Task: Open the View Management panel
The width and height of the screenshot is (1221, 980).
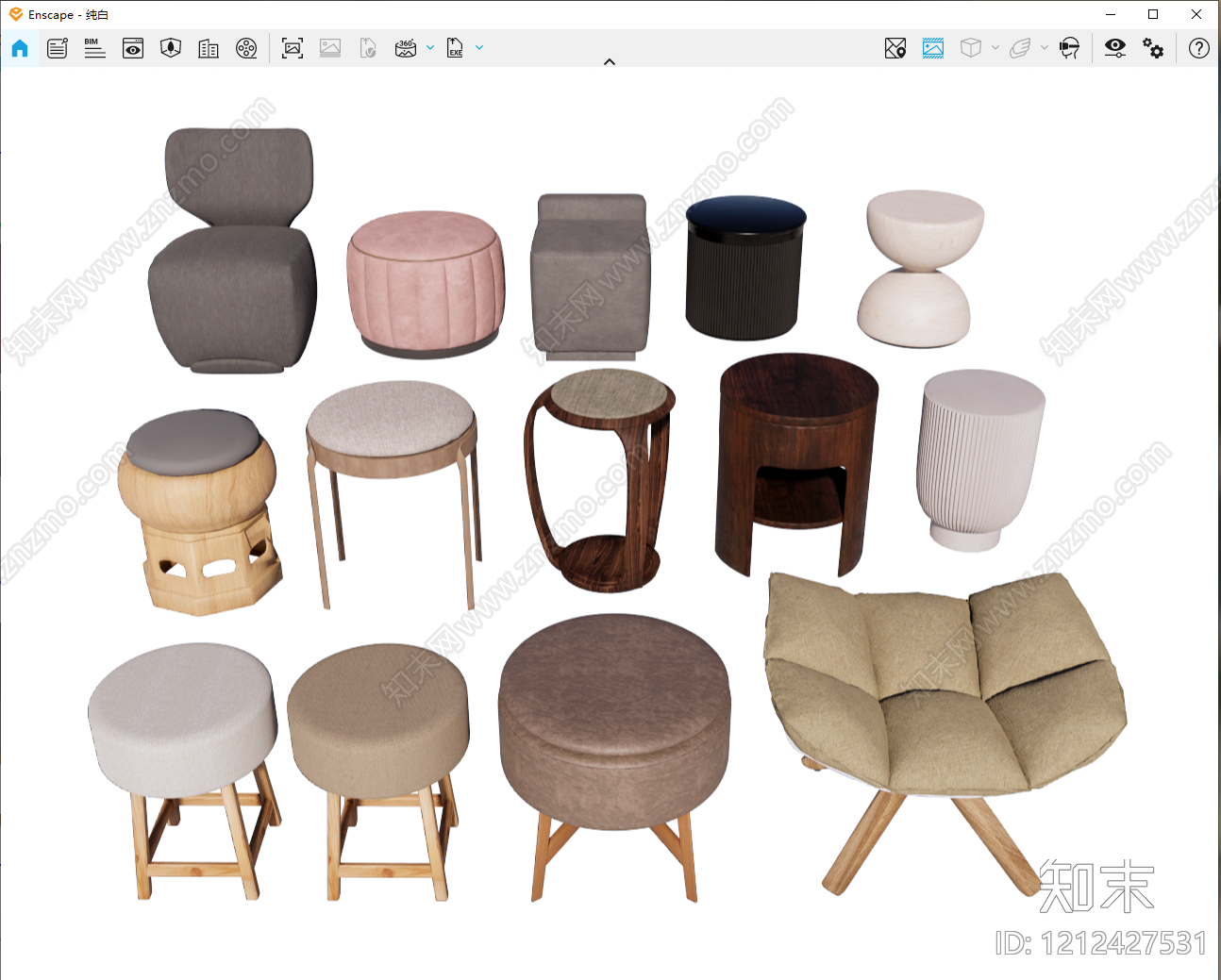Action: pos(58,48)
